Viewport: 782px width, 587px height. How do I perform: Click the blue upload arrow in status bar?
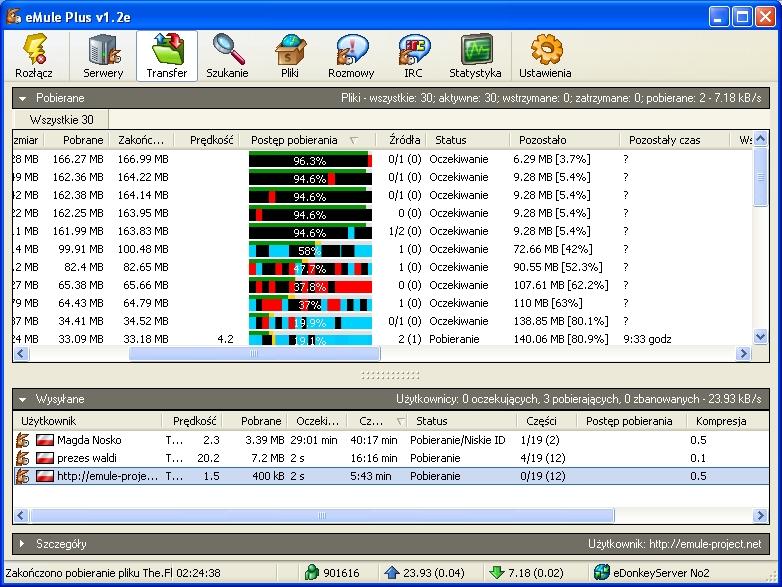392,573
